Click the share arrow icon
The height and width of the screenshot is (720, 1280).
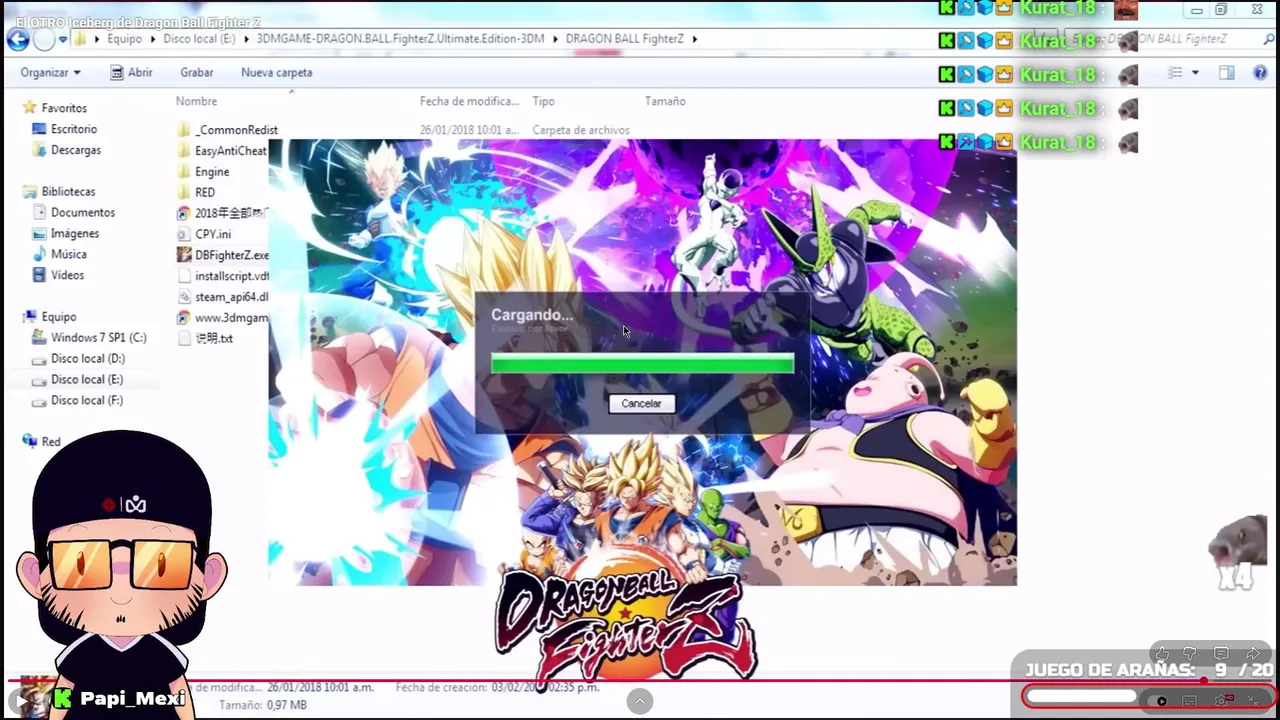point(1252,654)
